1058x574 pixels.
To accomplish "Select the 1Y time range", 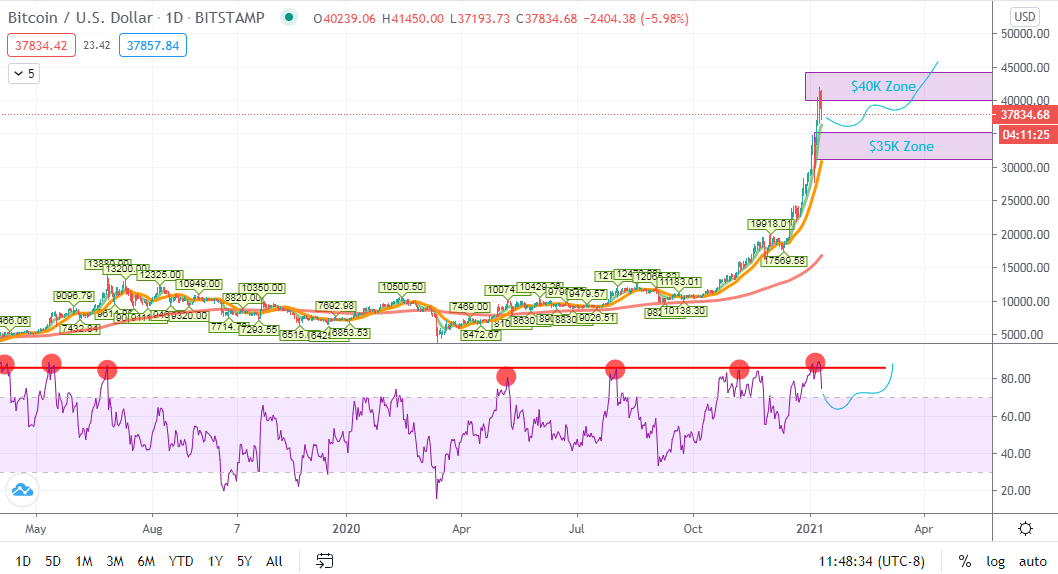I will [x=215, y=561].
